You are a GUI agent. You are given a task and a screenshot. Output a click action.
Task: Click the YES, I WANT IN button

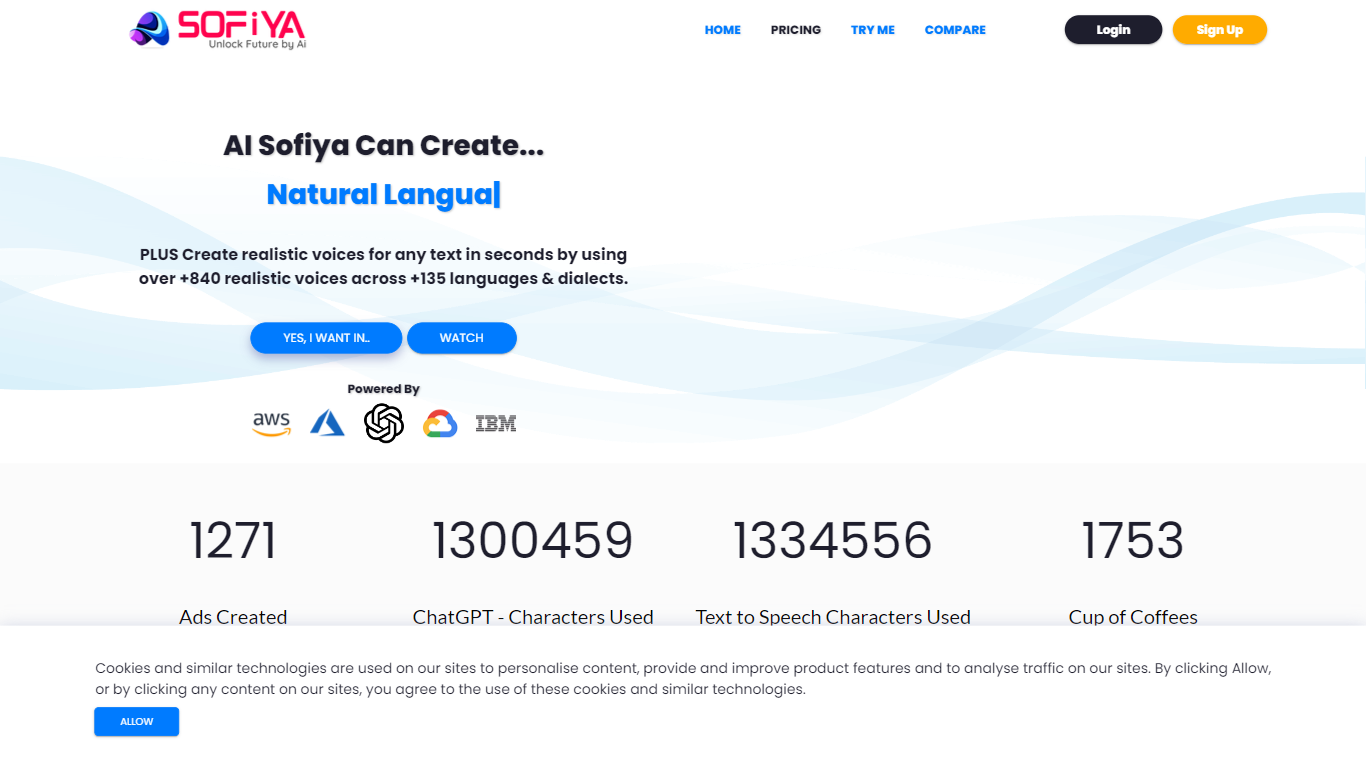[326, 338]
